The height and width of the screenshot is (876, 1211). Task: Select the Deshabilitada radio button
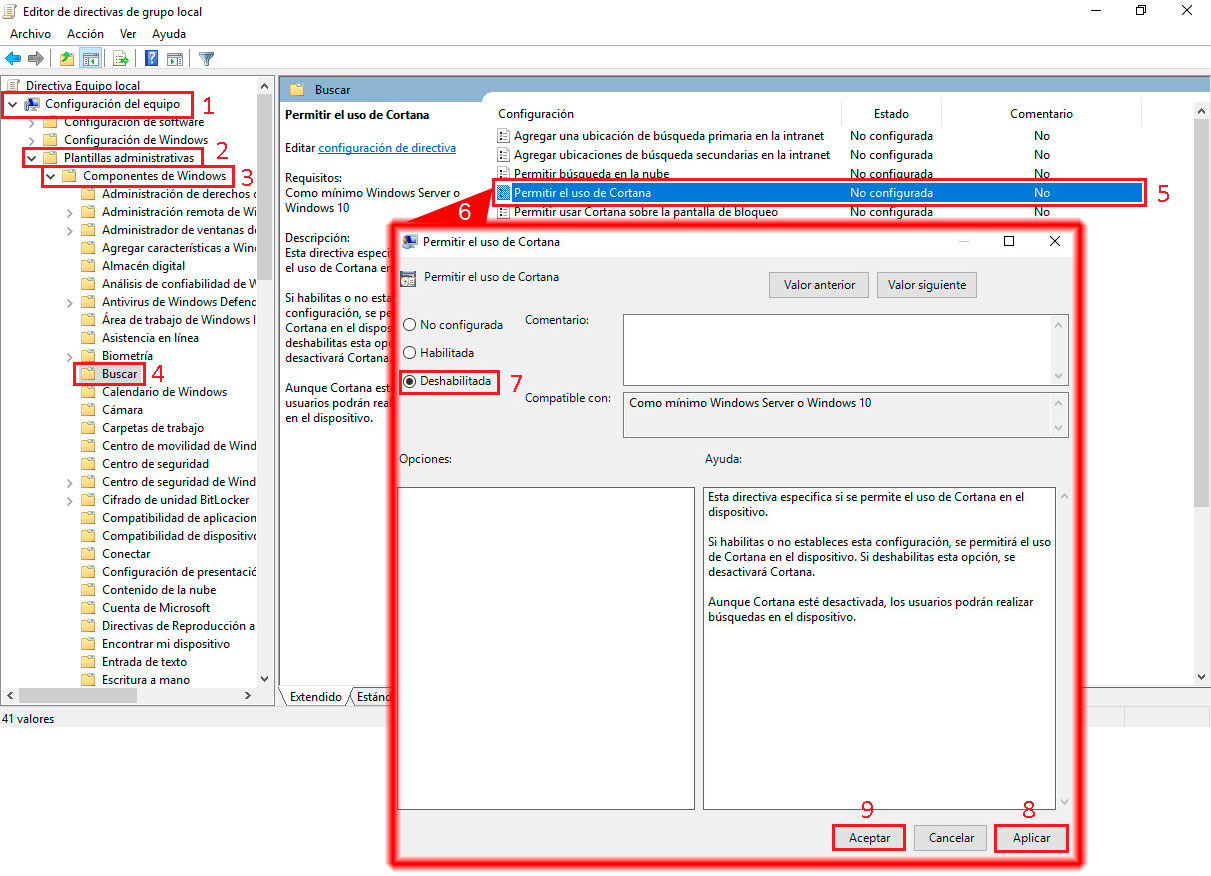coord(410,382)
